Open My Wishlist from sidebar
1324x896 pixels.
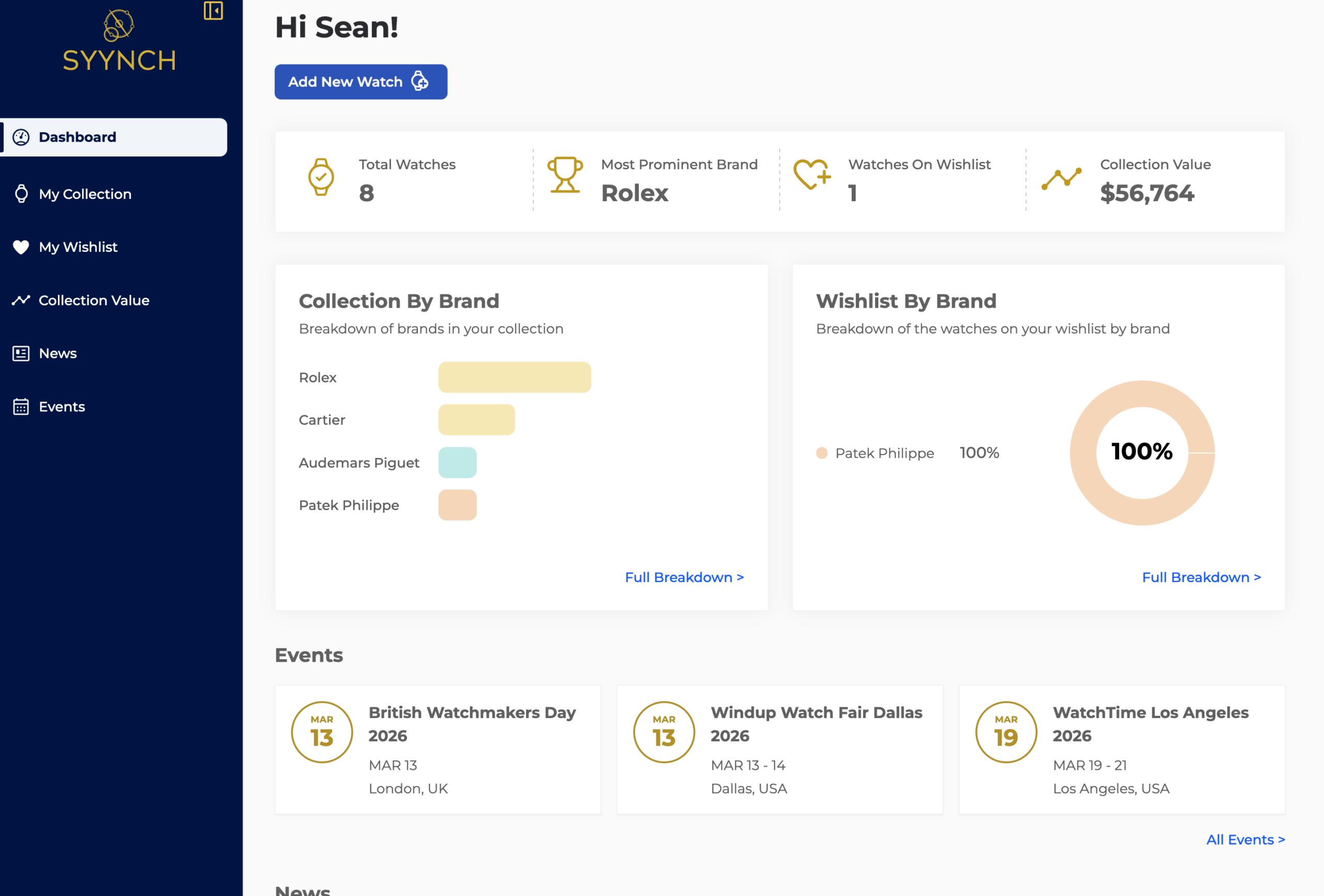[78, 247]
